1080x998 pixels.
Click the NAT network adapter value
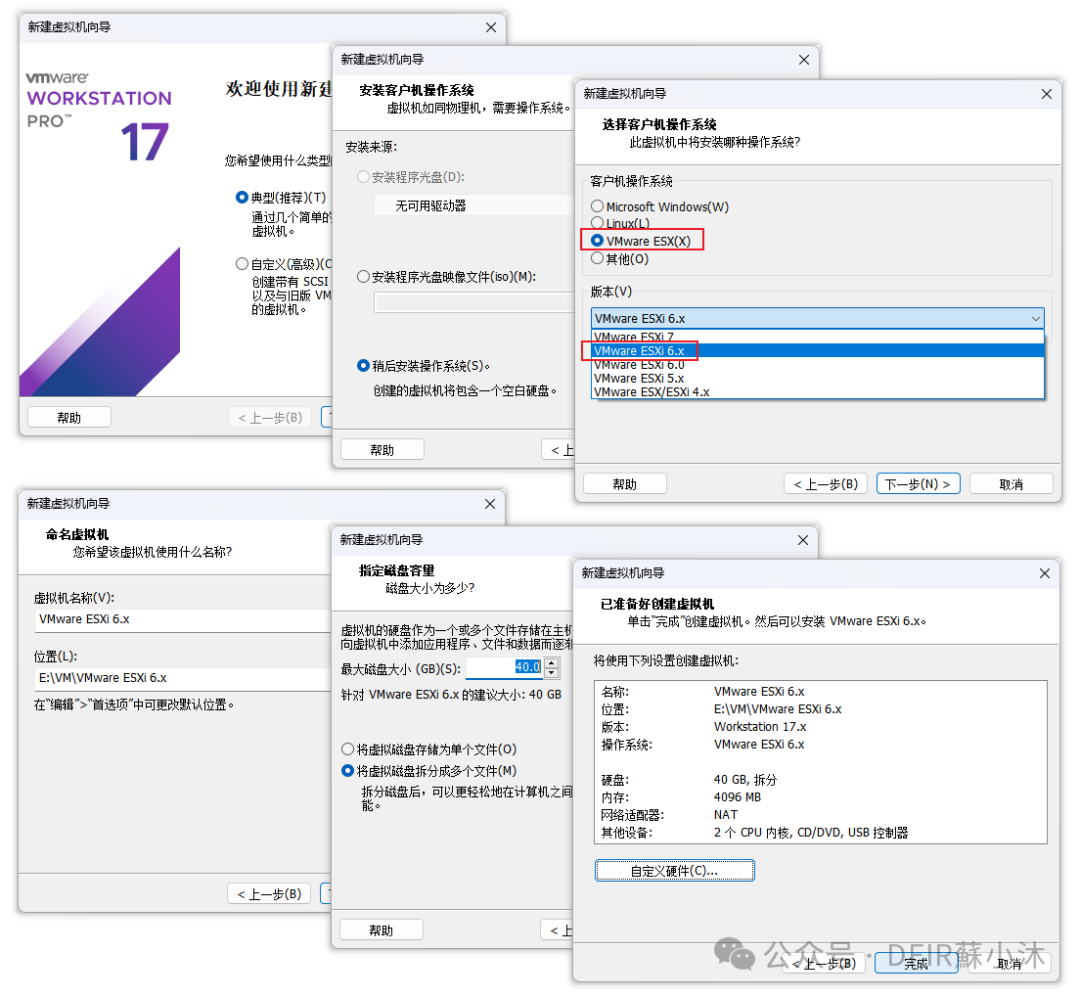pyautogui.click(x=725, y=815)
